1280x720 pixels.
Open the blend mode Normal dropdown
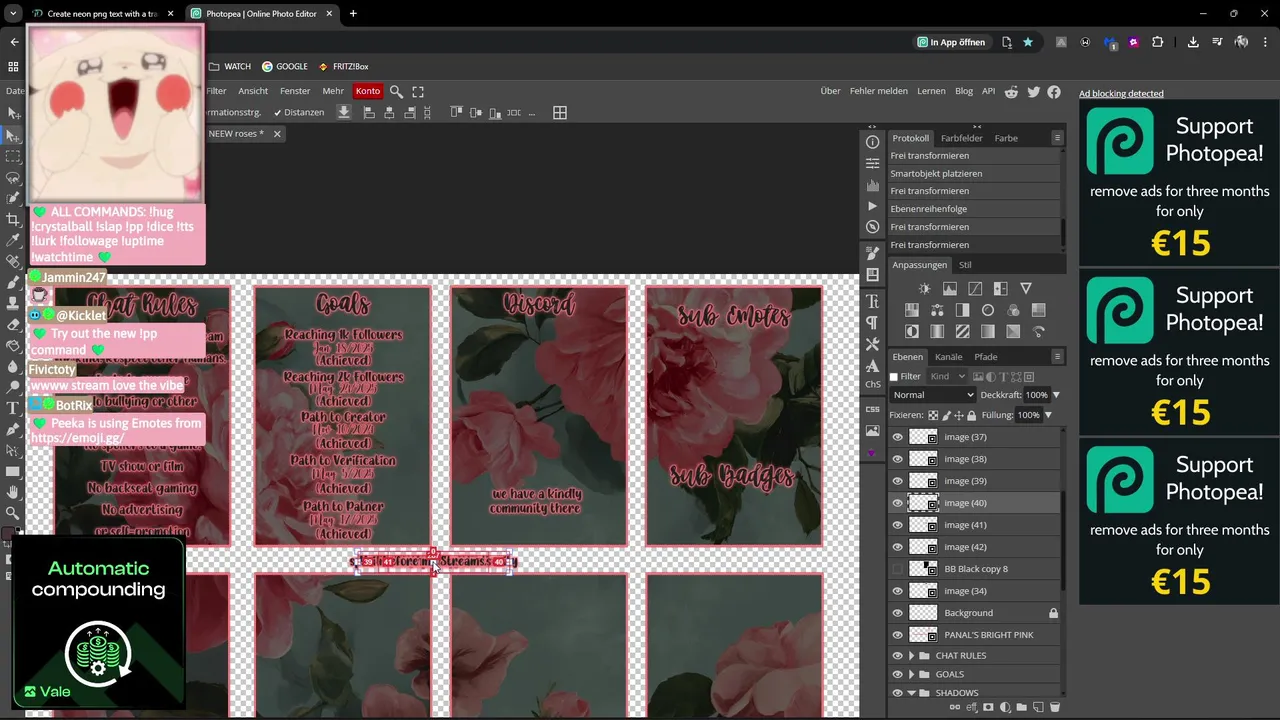coord(932,395)
